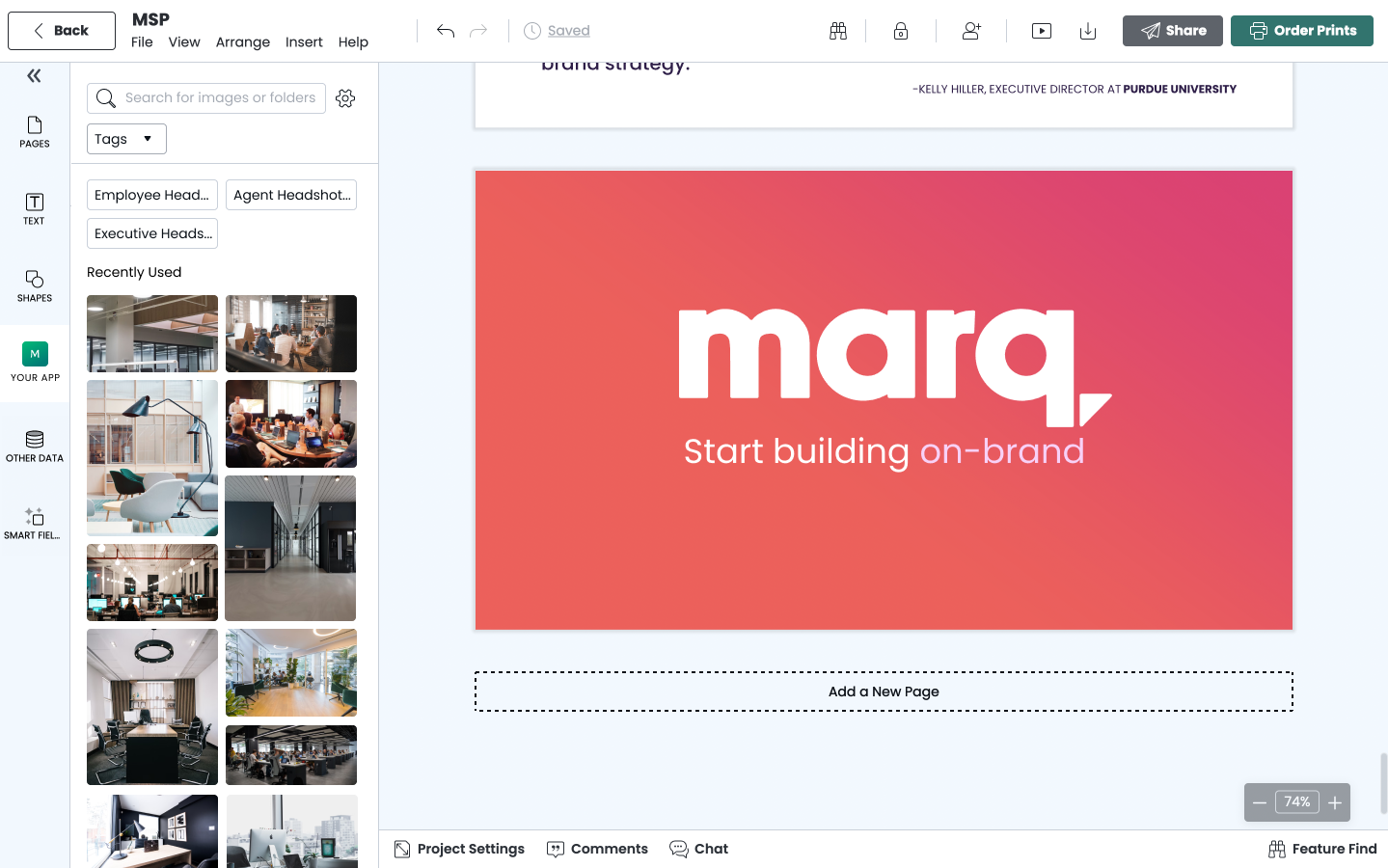
Task: Select the Your App panel
Action: [35, 363]
